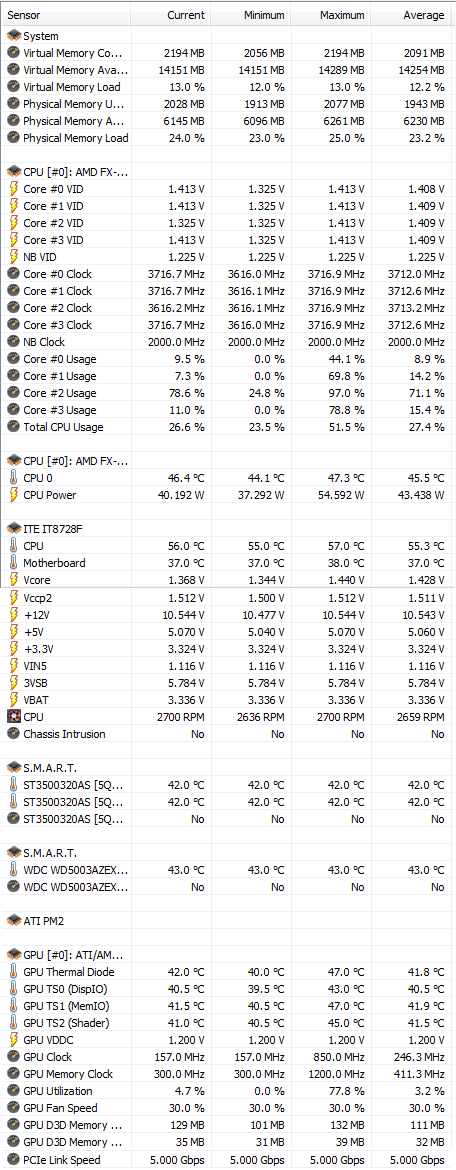Image resolution: width=456 pixels, height=1170 pixels.
Task: Click the ATI PM2 group icon
Action: [x=13, y=921]
